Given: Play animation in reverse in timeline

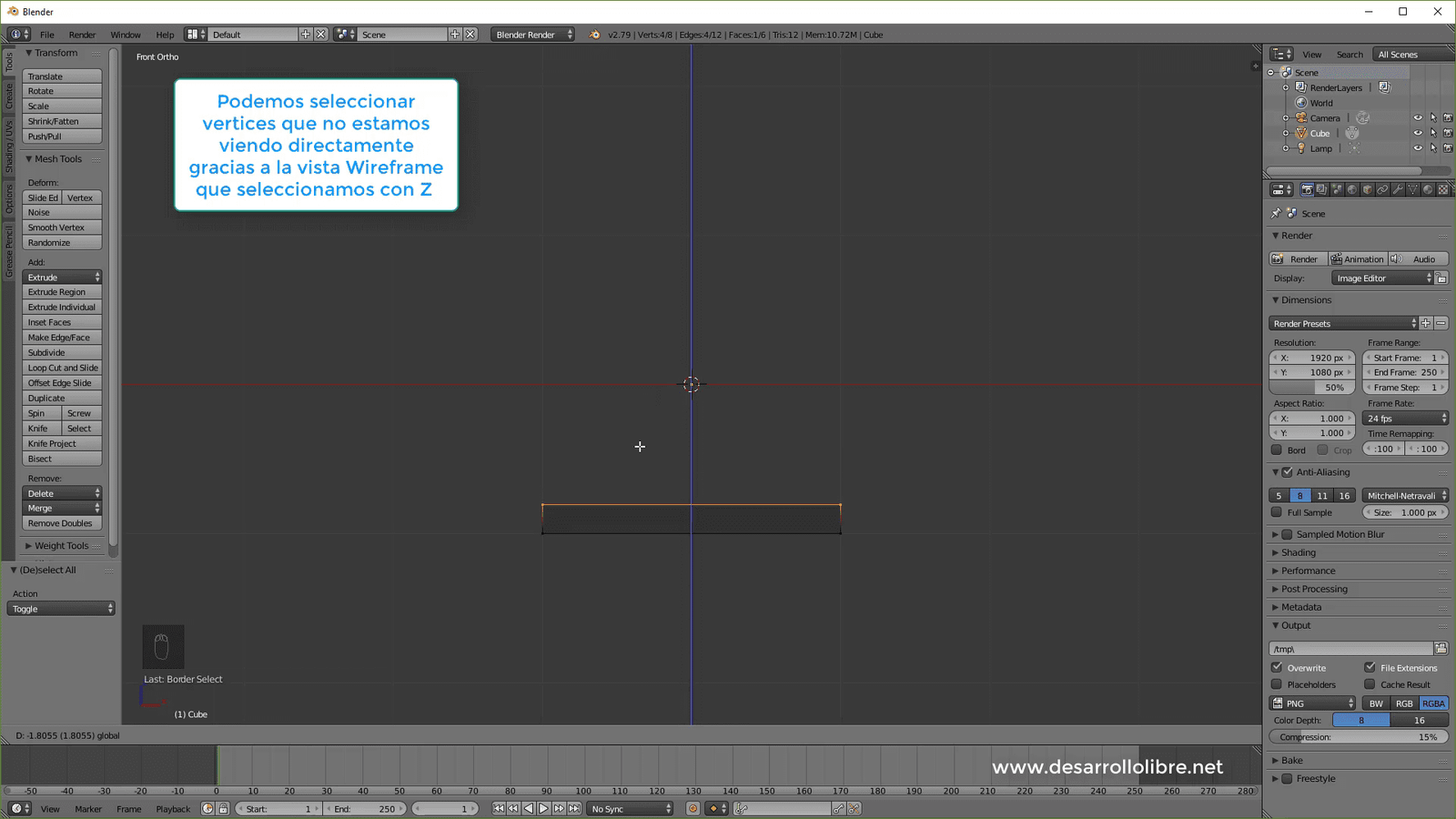Looking at the screenshot, I should pos(529,809).
